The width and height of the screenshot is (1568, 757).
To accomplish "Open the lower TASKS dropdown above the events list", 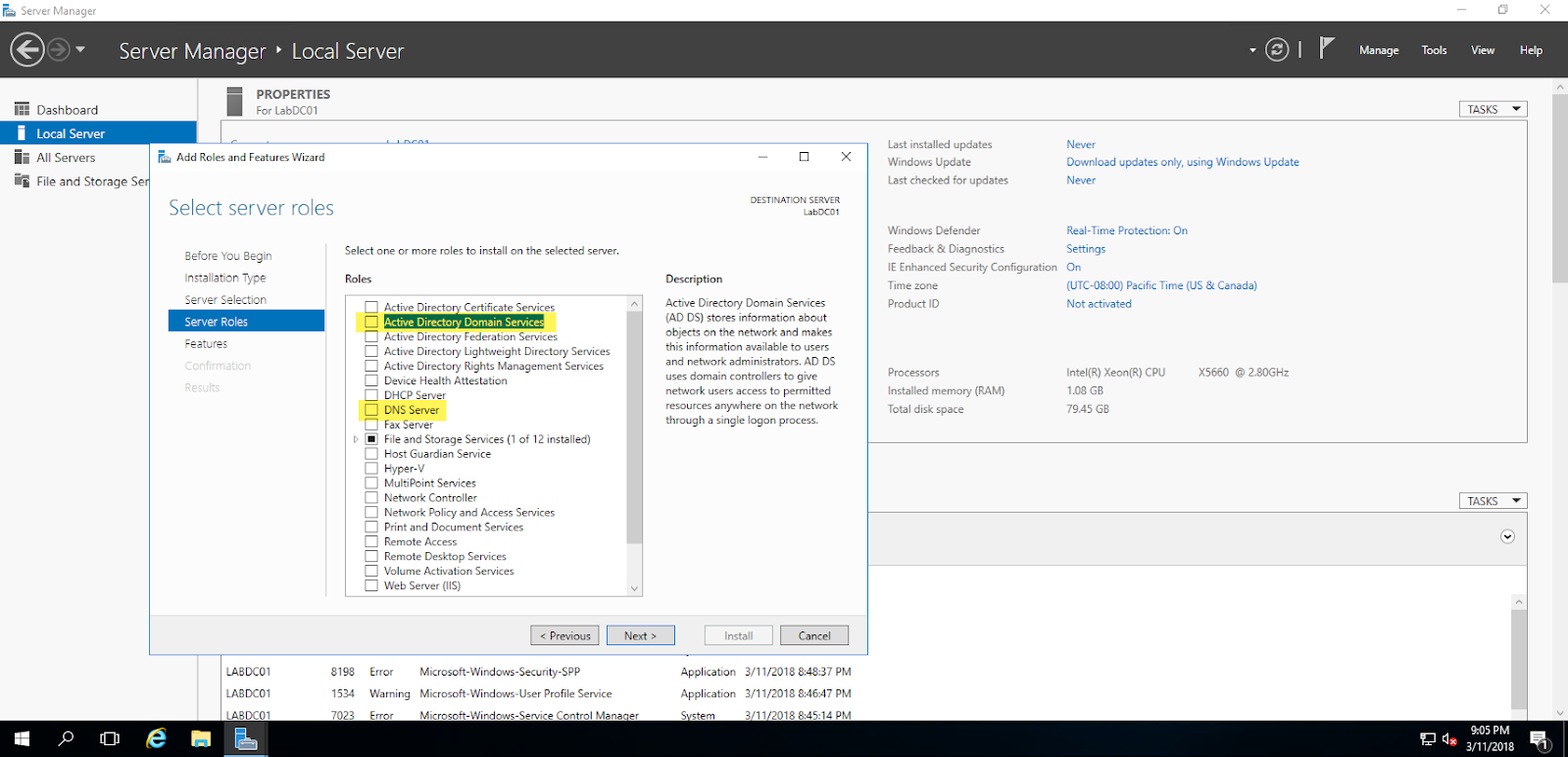I will 1493,500.
